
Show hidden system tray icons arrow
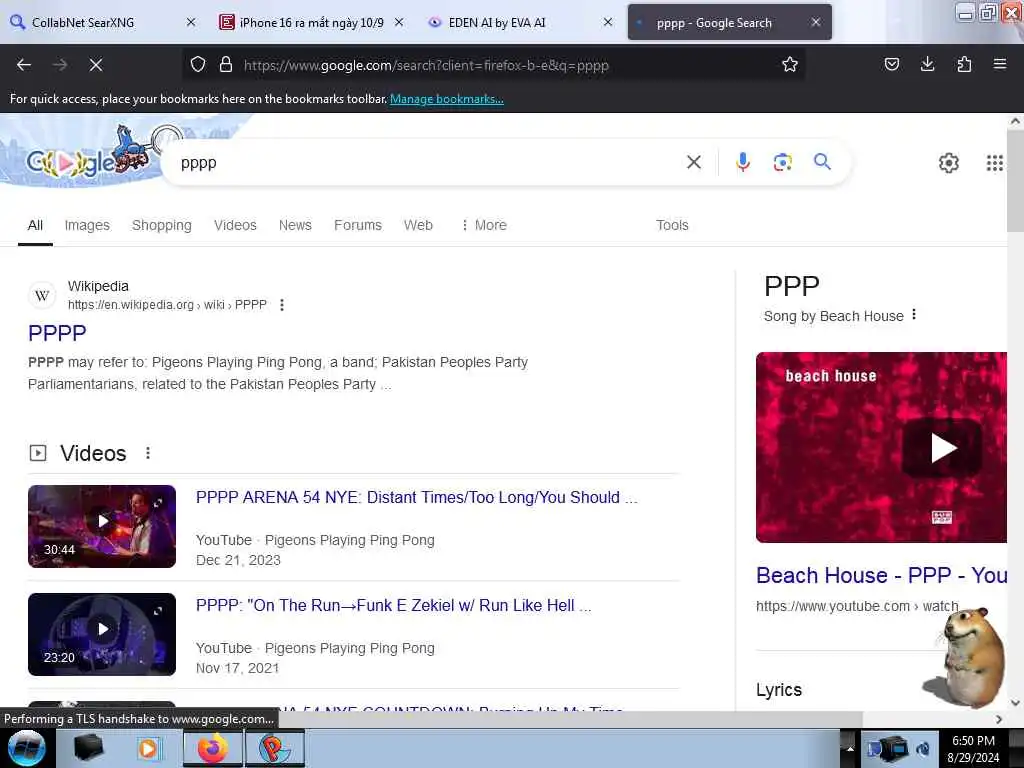pos(850,748)
